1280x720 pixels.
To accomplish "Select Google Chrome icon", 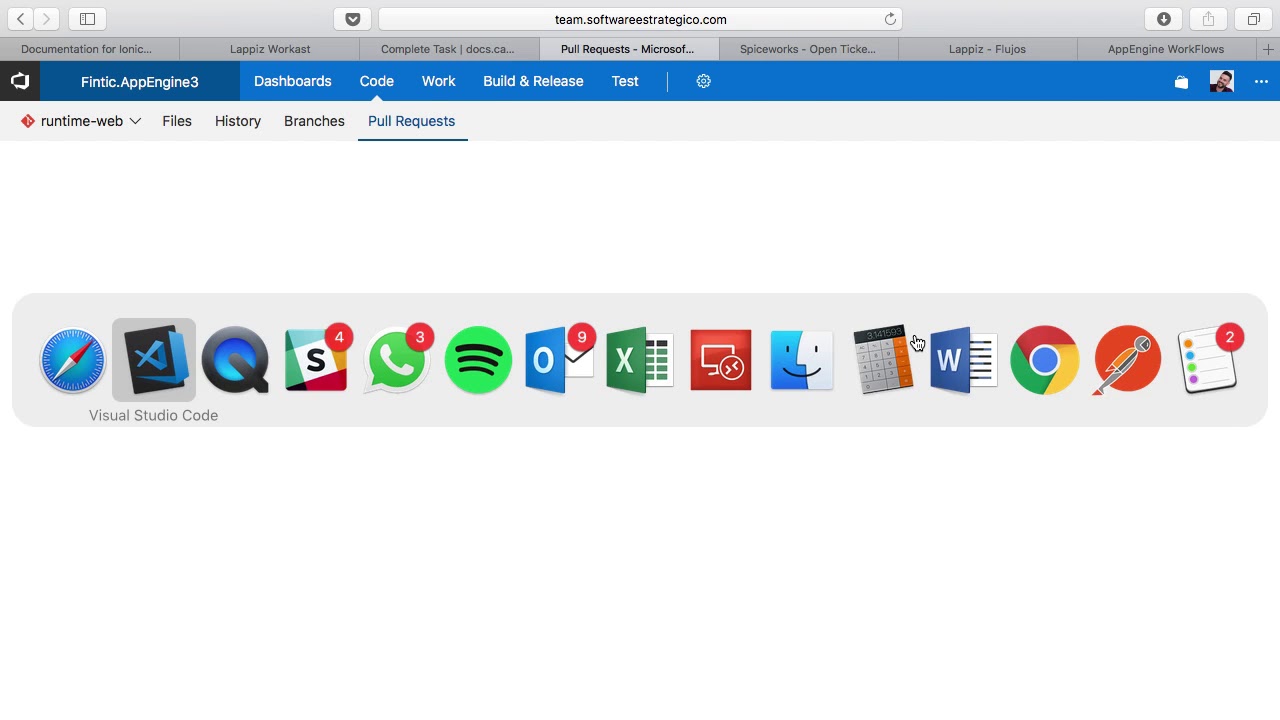I will click(1045, 360).
